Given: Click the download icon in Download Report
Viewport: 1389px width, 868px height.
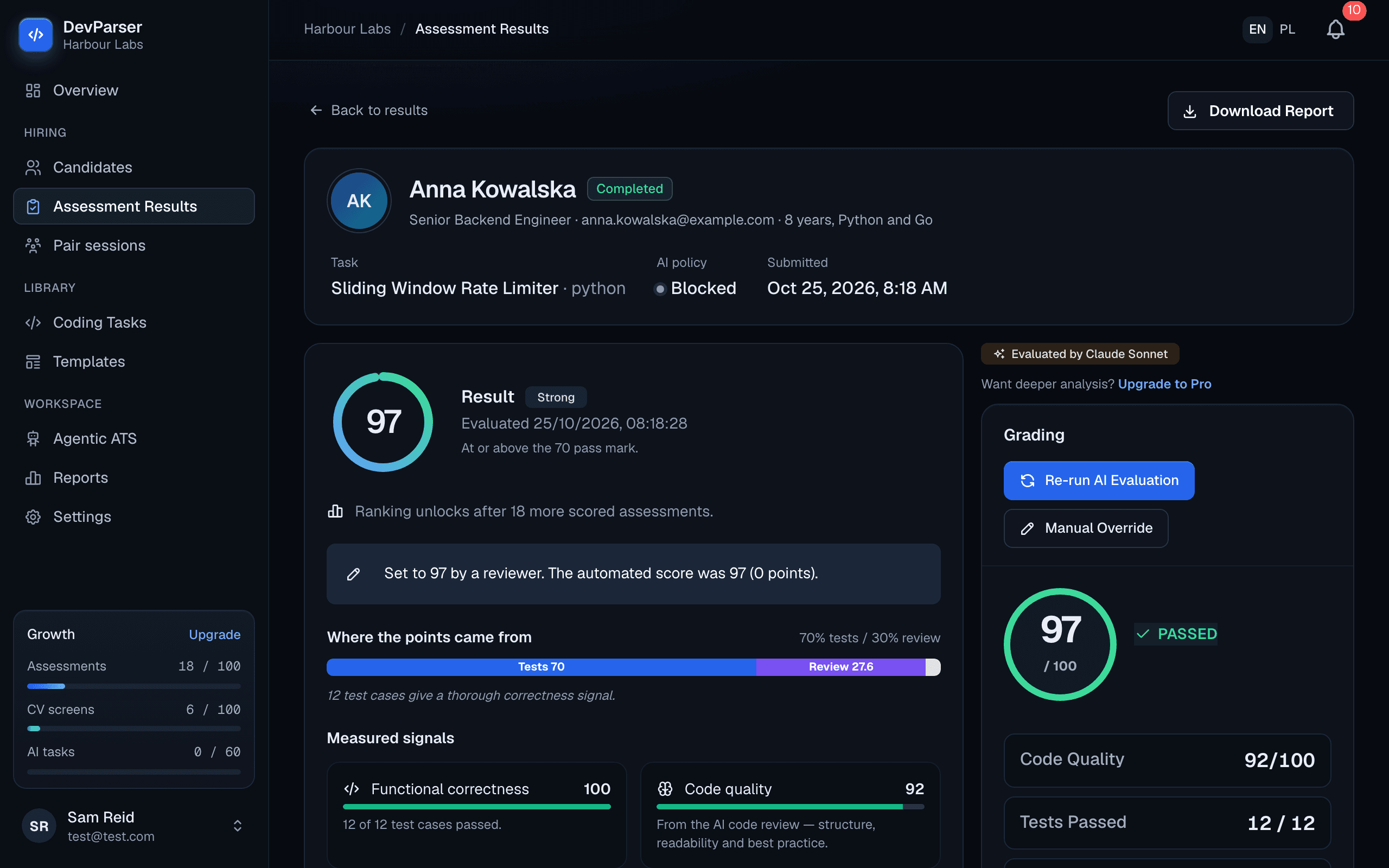Looking at the screenshot, I should (1190, 111).
